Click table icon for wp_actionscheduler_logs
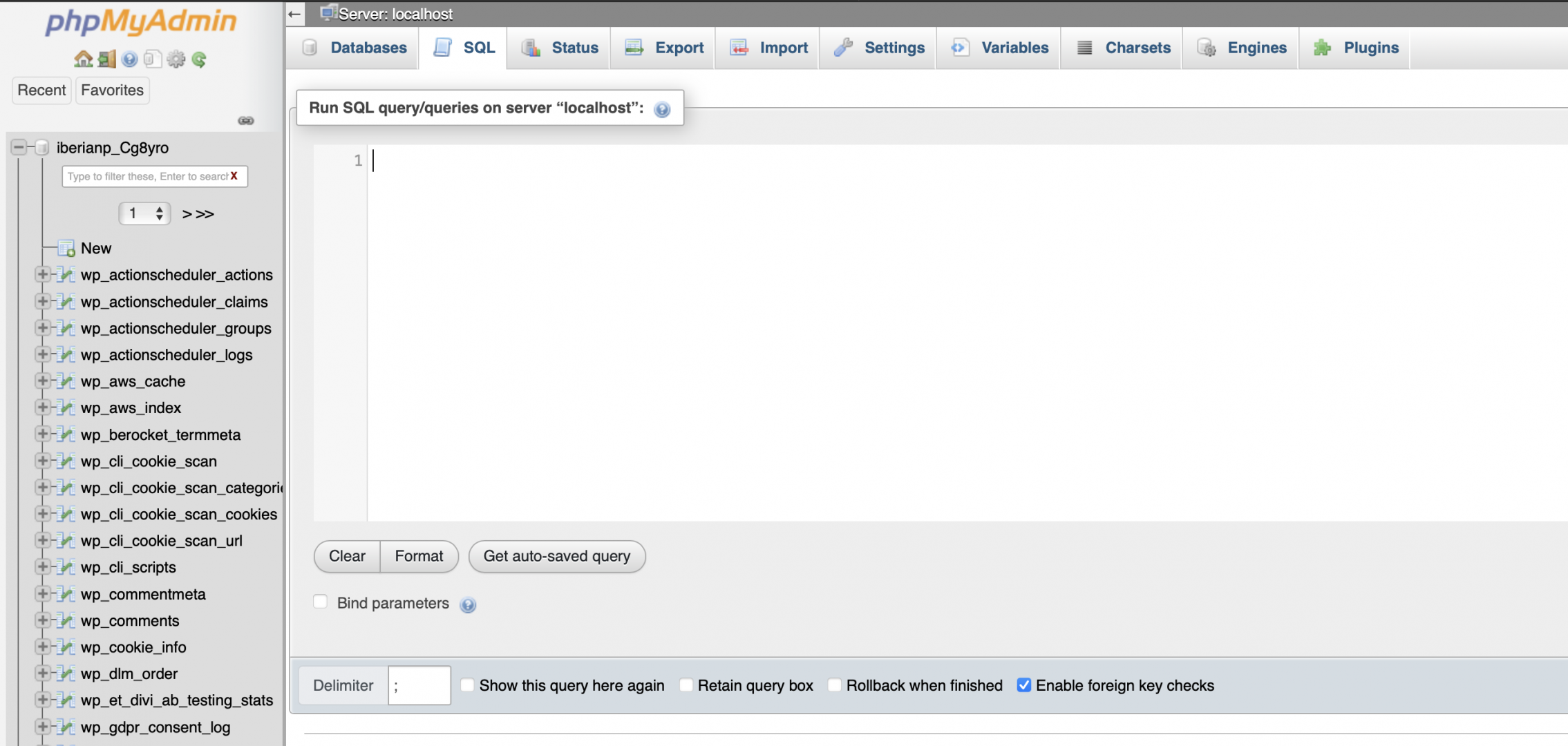 66,354
